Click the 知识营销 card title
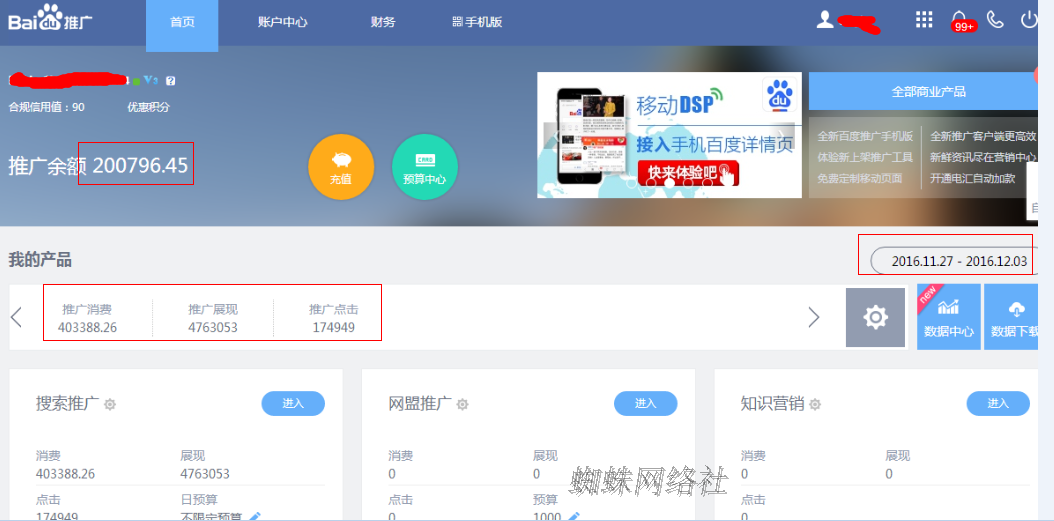 tap(772, 403)
